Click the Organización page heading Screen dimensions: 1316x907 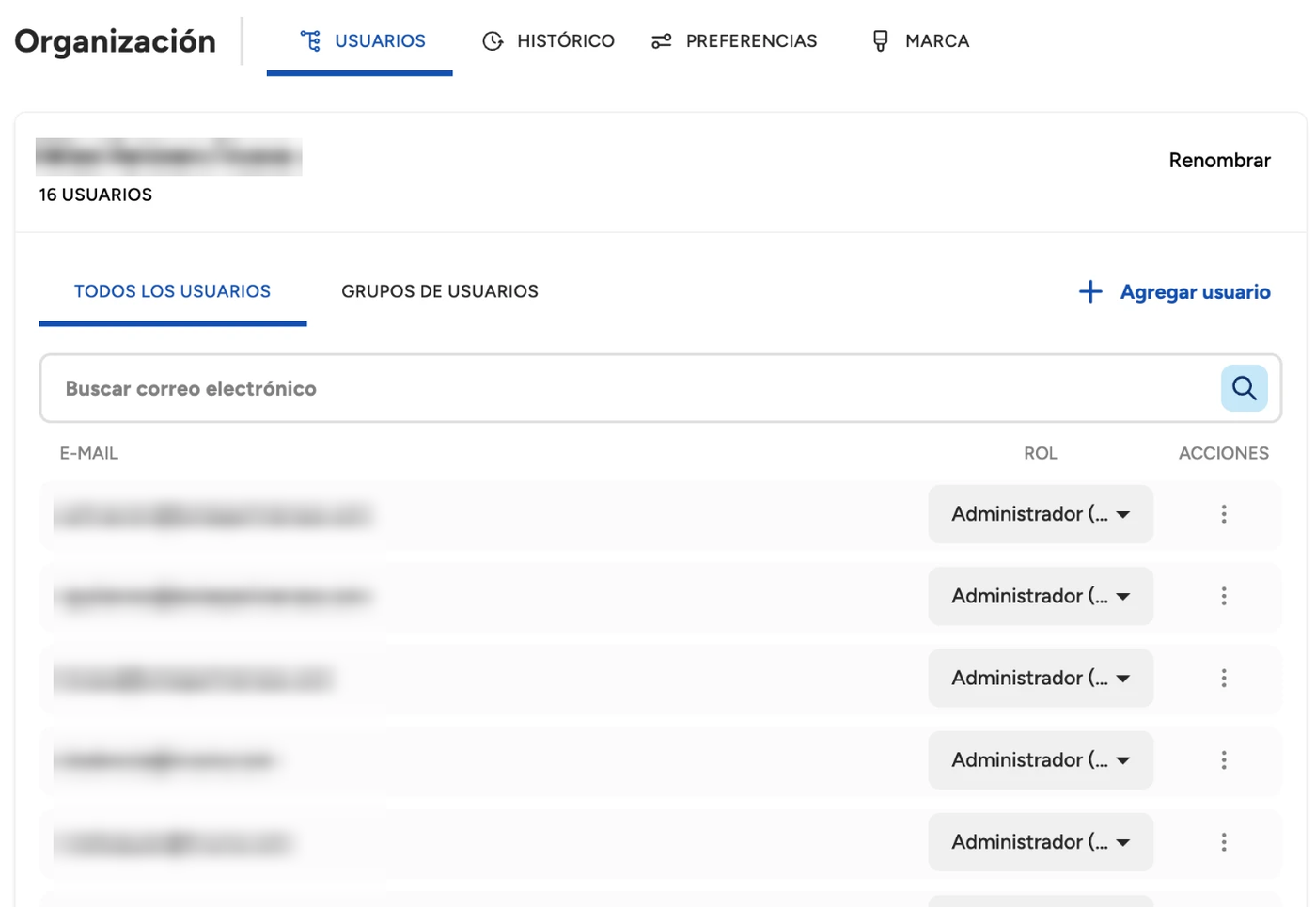point(116,41)
